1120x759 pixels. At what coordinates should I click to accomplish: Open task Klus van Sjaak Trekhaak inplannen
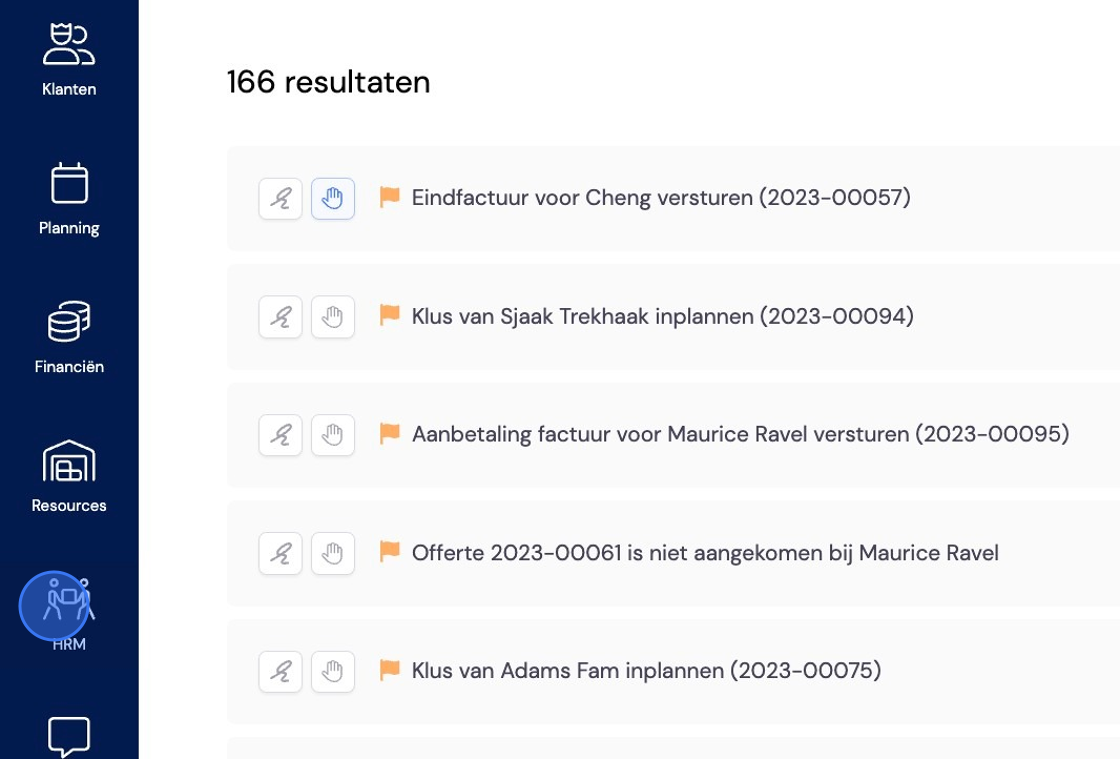(x=662, y=316)
